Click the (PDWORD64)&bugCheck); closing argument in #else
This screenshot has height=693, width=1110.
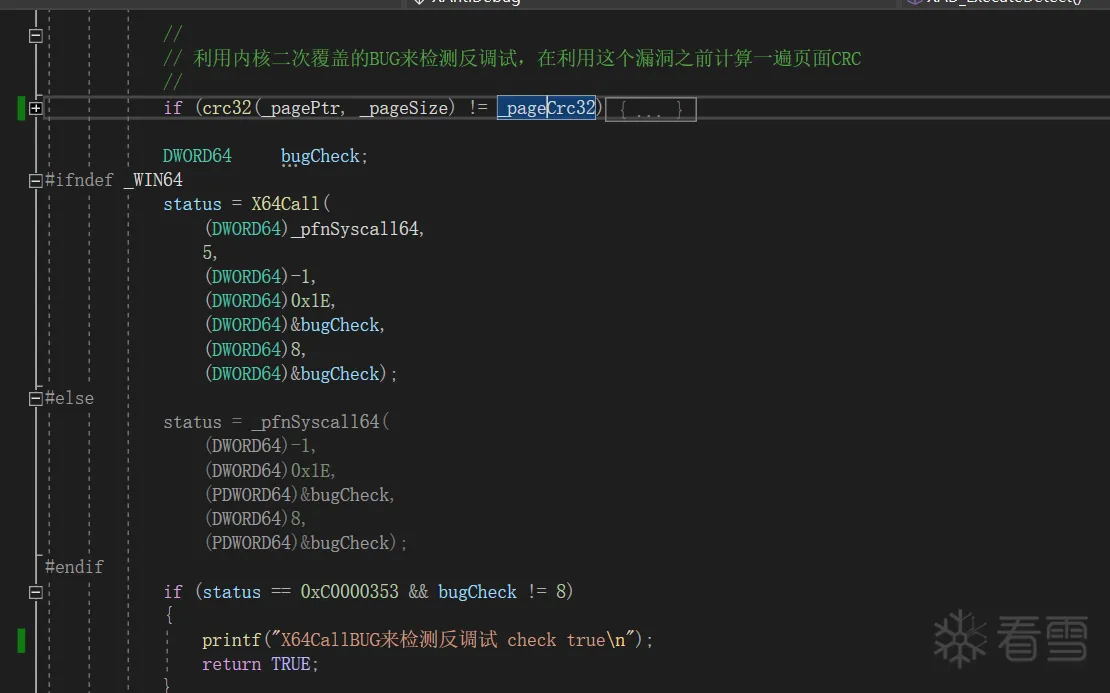[306, 543]
